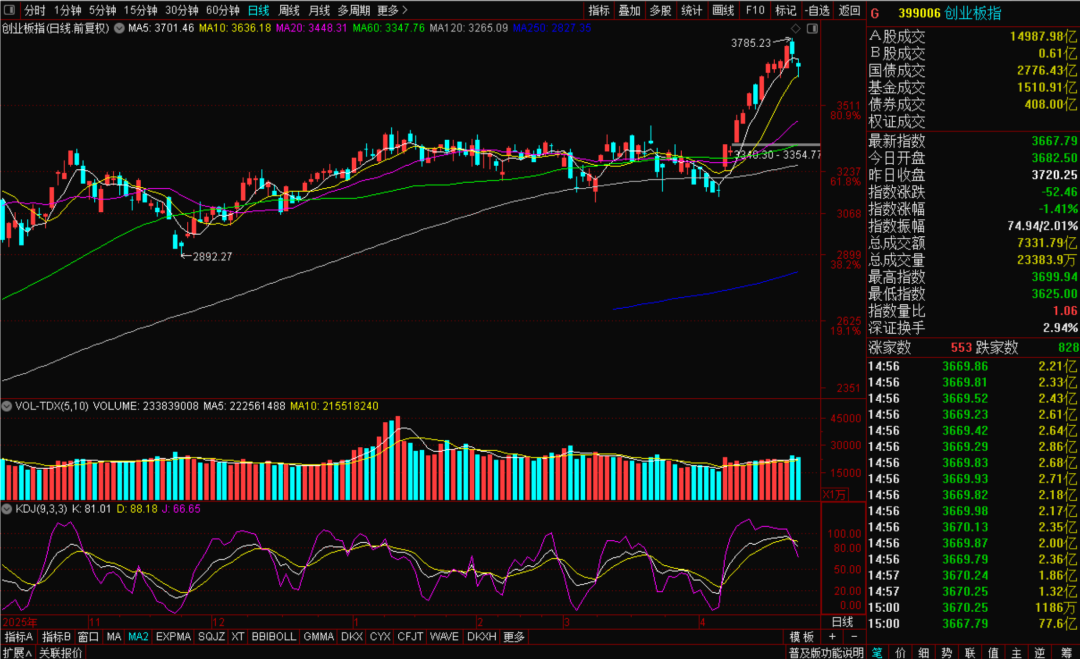Click the G badge beside code 399006

[875, 13]
